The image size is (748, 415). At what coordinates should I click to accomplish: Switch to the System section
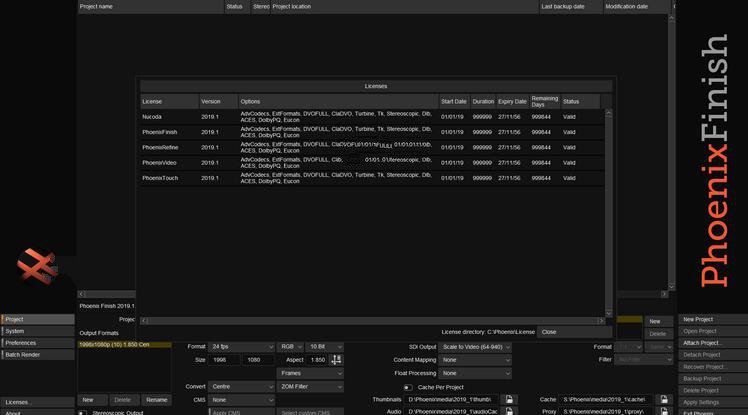click(38, 331)
